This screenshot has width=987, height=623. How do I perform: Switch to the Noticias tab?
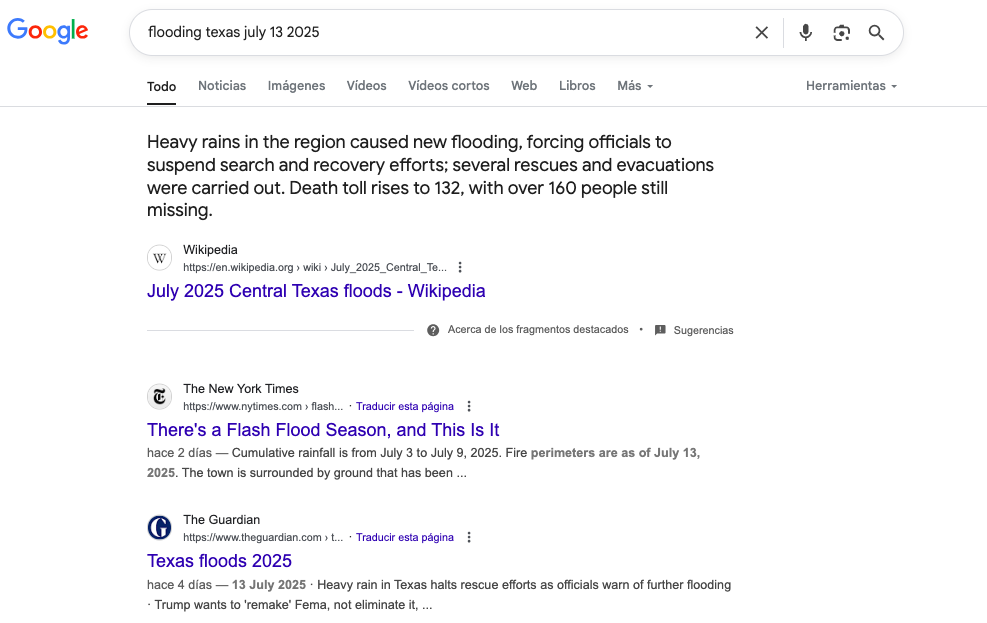tap(222, 86)
